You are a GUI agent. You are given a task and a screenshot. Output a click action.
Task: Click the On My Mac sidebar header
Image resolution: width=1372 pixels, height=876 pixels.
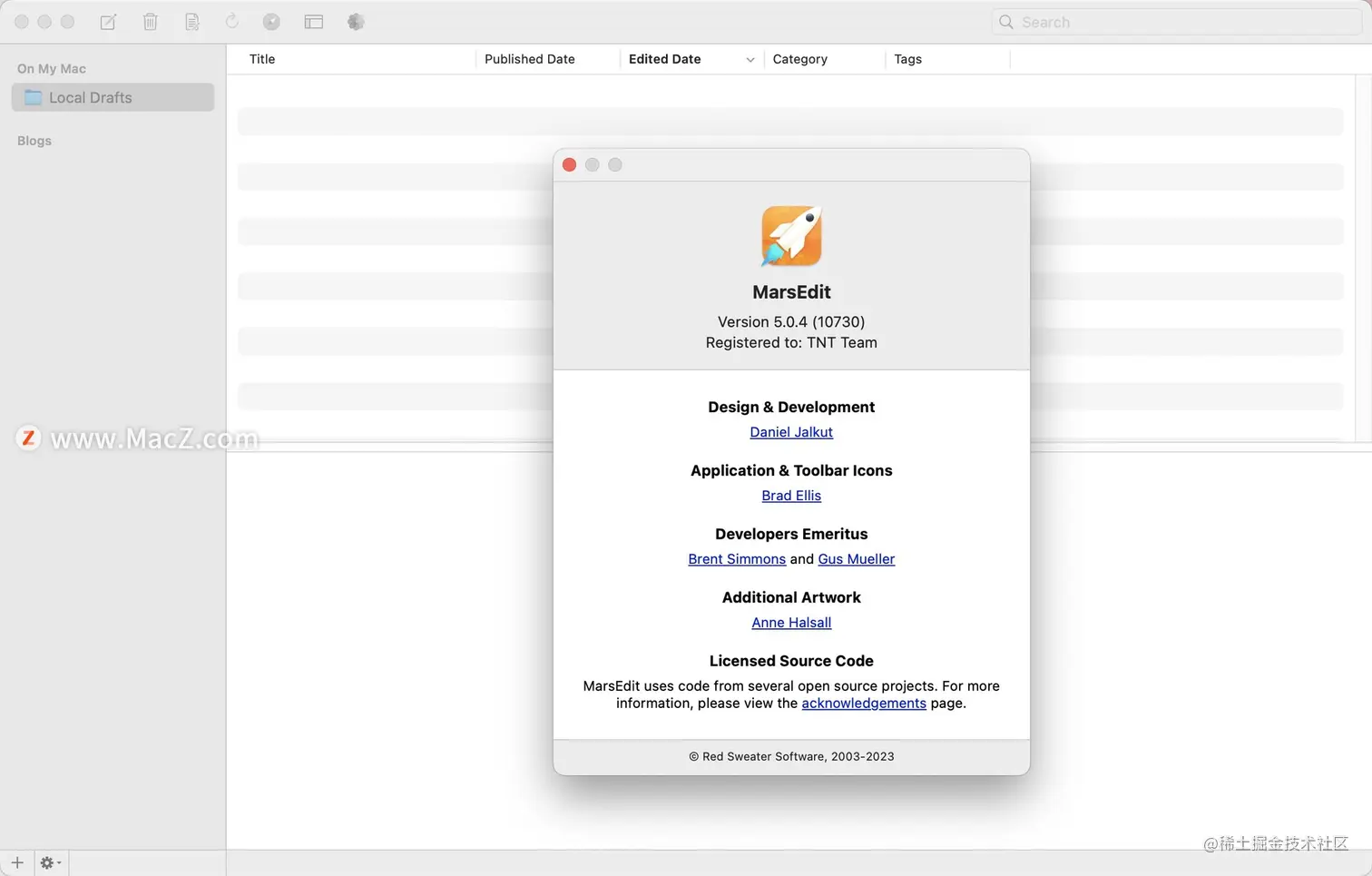tap(52, 69)
